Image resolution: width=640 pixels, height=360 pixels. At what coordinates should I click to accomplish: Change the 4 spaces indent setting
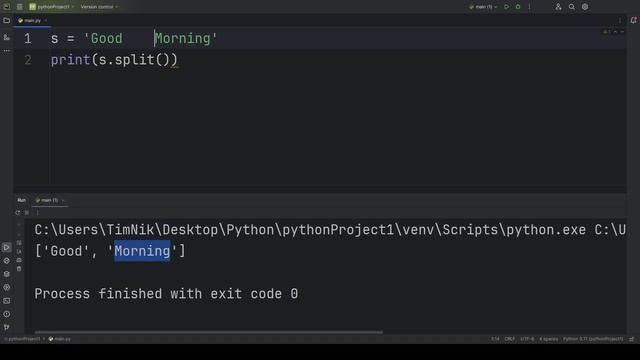click(549, 339)
